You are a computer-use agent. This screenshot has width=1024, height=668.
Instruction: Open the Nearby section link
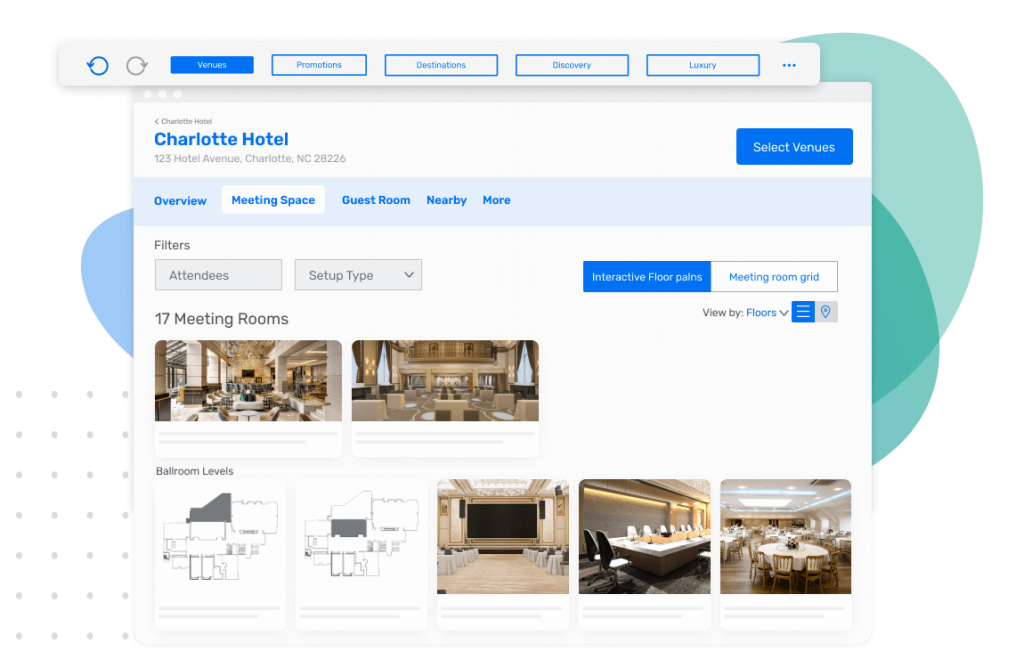pyautogui.click(x=446, y=200)
